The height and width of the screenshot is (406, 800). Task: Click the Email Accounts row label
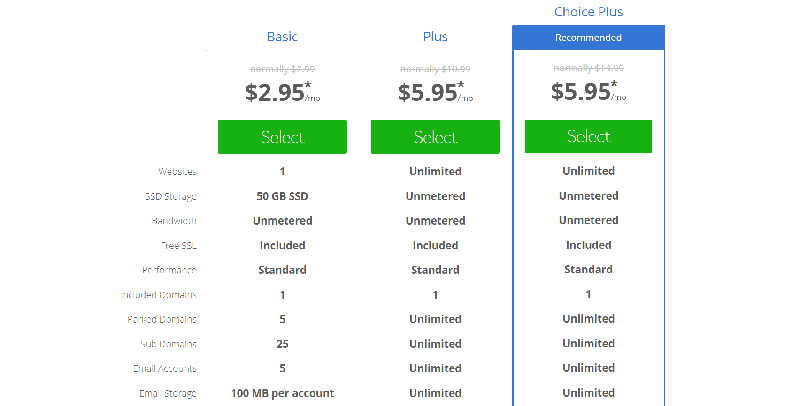pos(164,369)
